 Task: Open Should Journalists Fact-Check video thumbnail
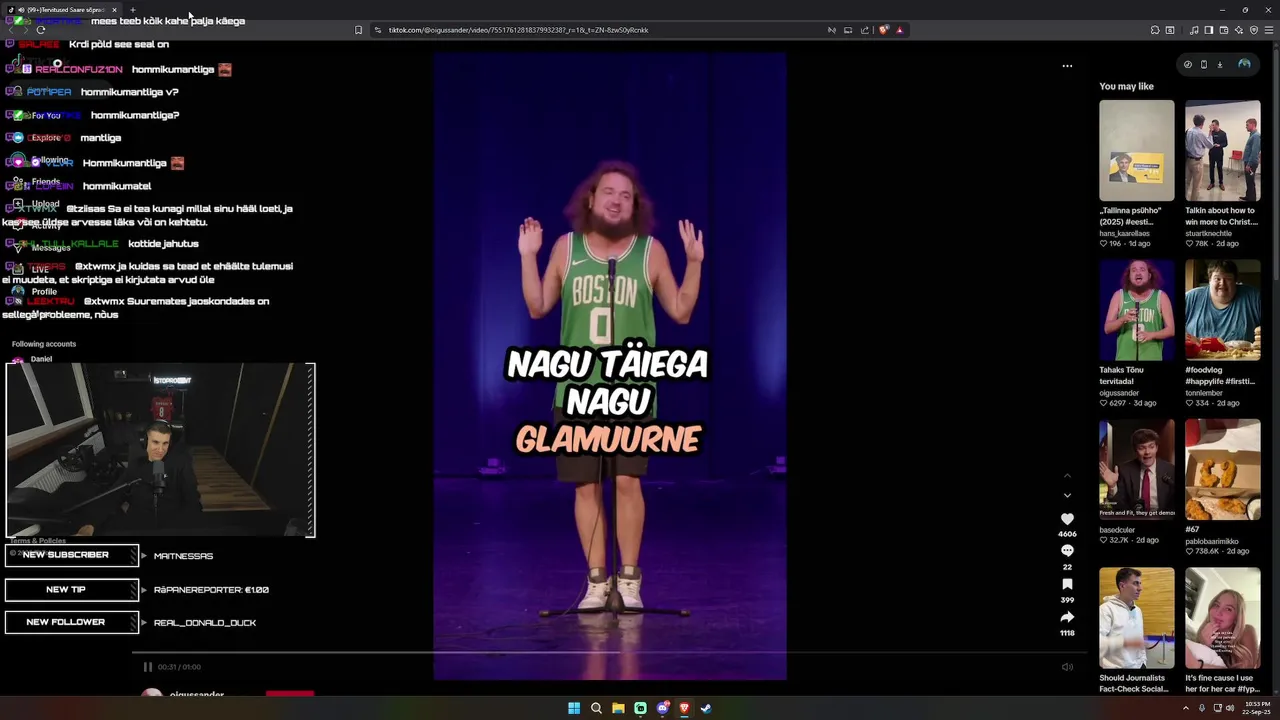point(1137,618)
